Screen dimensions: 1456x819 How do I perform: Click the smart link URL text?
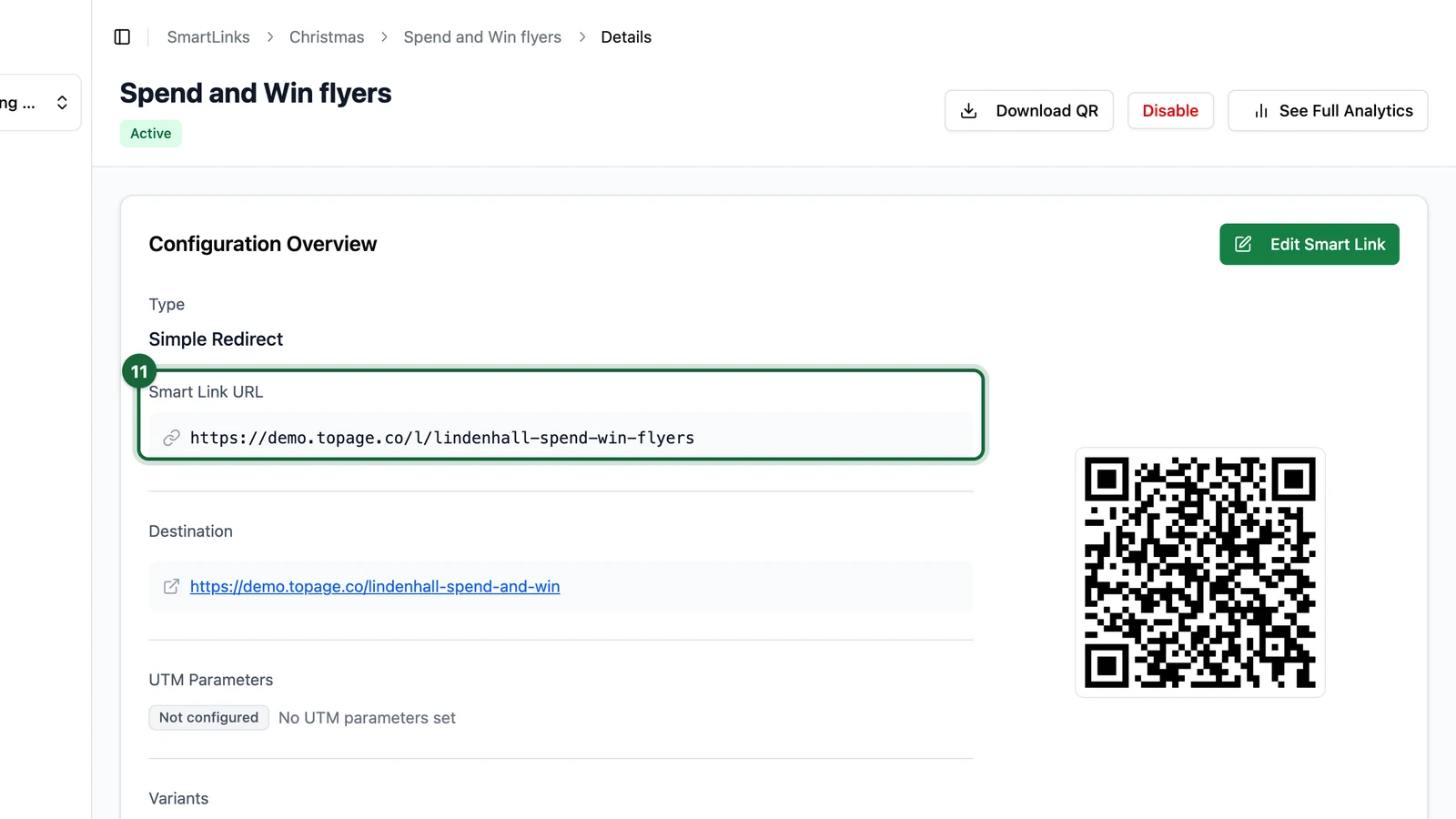[442, 438]
